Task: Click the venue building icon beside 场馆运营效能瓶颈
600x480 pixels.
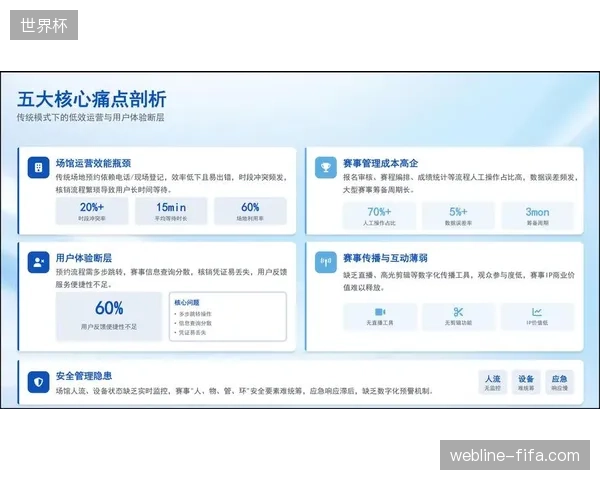Action: (38, 167)
